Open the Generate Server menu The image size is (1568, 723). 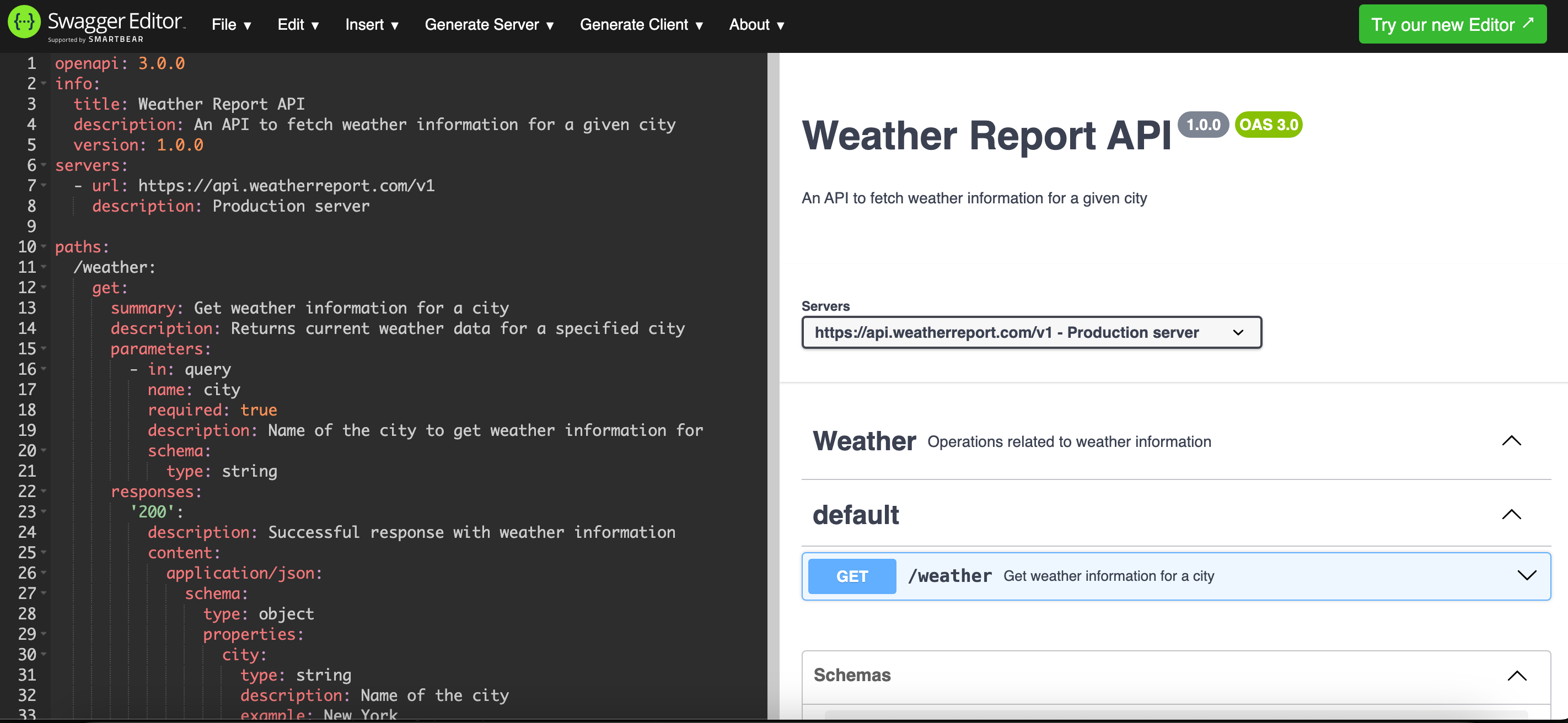[x=490, y=24]
